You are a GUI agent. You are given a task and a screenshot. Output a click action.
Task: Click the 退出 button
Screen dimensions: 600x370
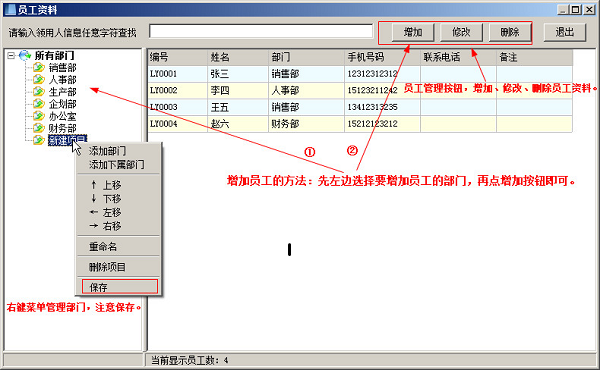(x=565, y=32)
